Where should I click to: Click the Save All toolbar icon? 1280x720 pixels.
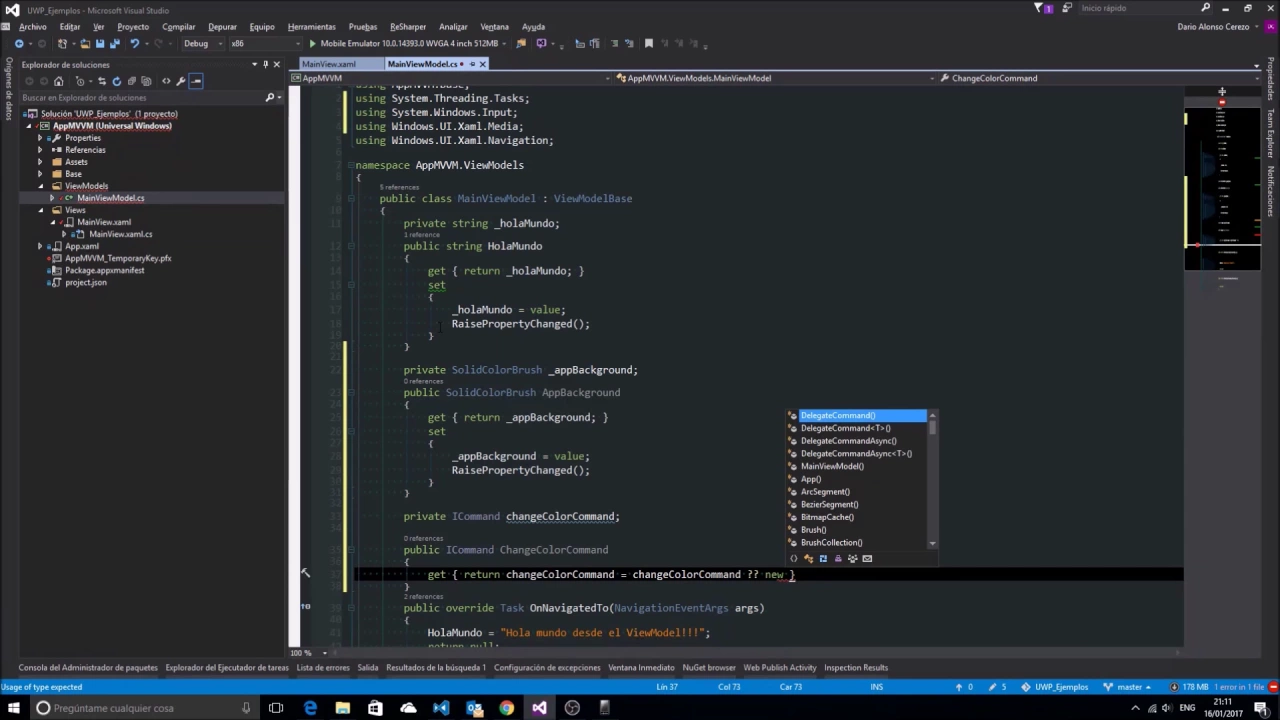point(114,44)
